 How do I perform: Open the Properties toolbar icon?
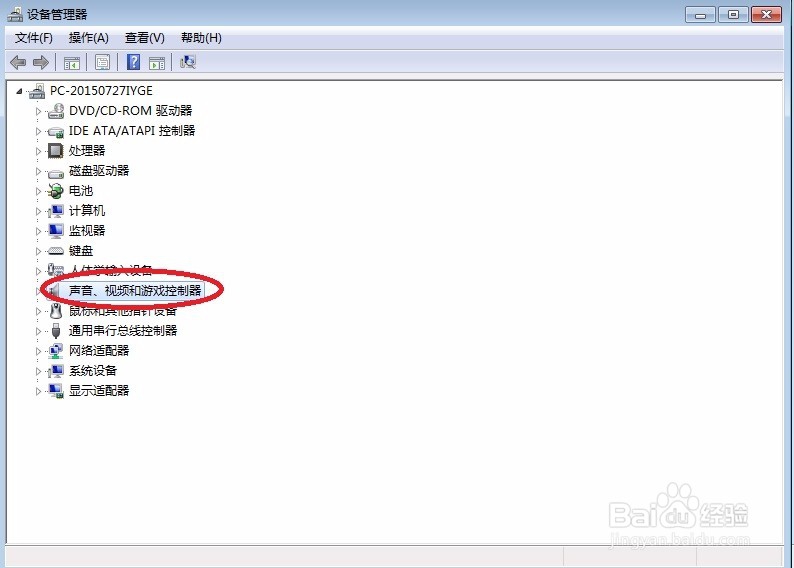103,63
